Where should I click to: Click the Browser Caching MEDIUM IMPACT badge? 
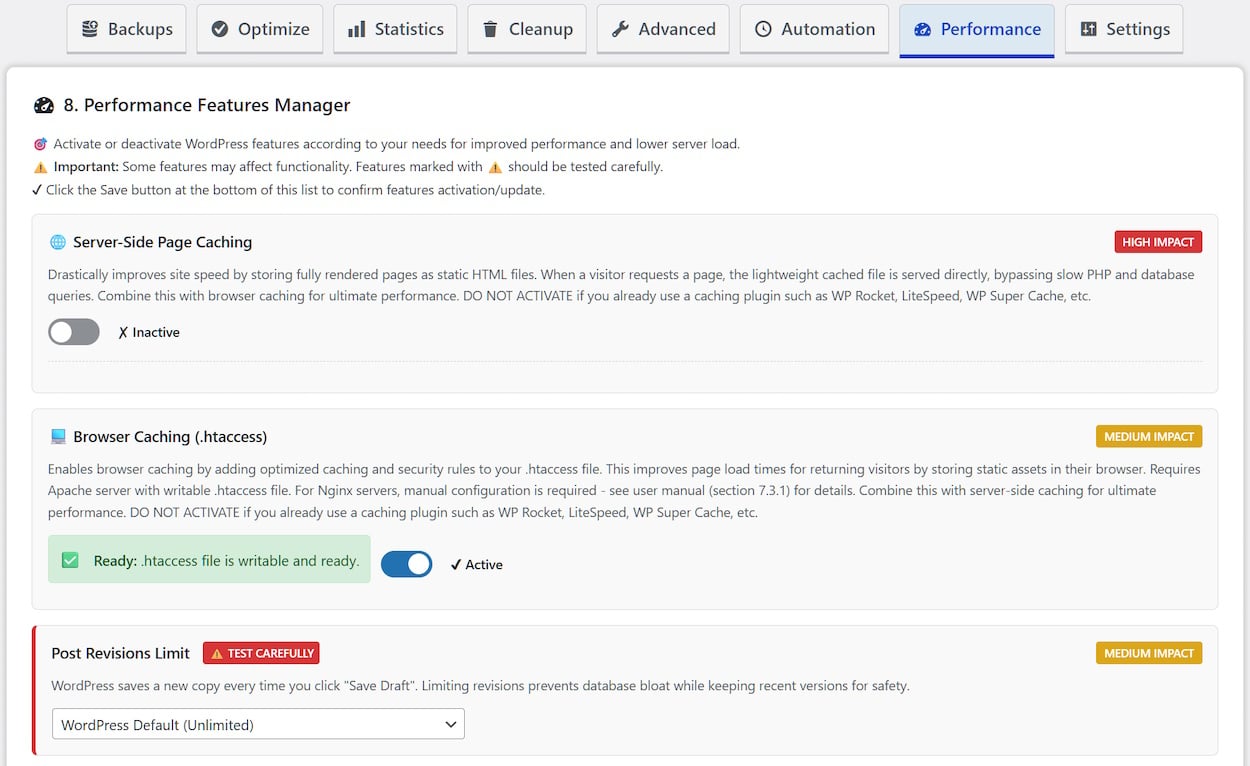pyautogui.click(x=1148, y=437)
